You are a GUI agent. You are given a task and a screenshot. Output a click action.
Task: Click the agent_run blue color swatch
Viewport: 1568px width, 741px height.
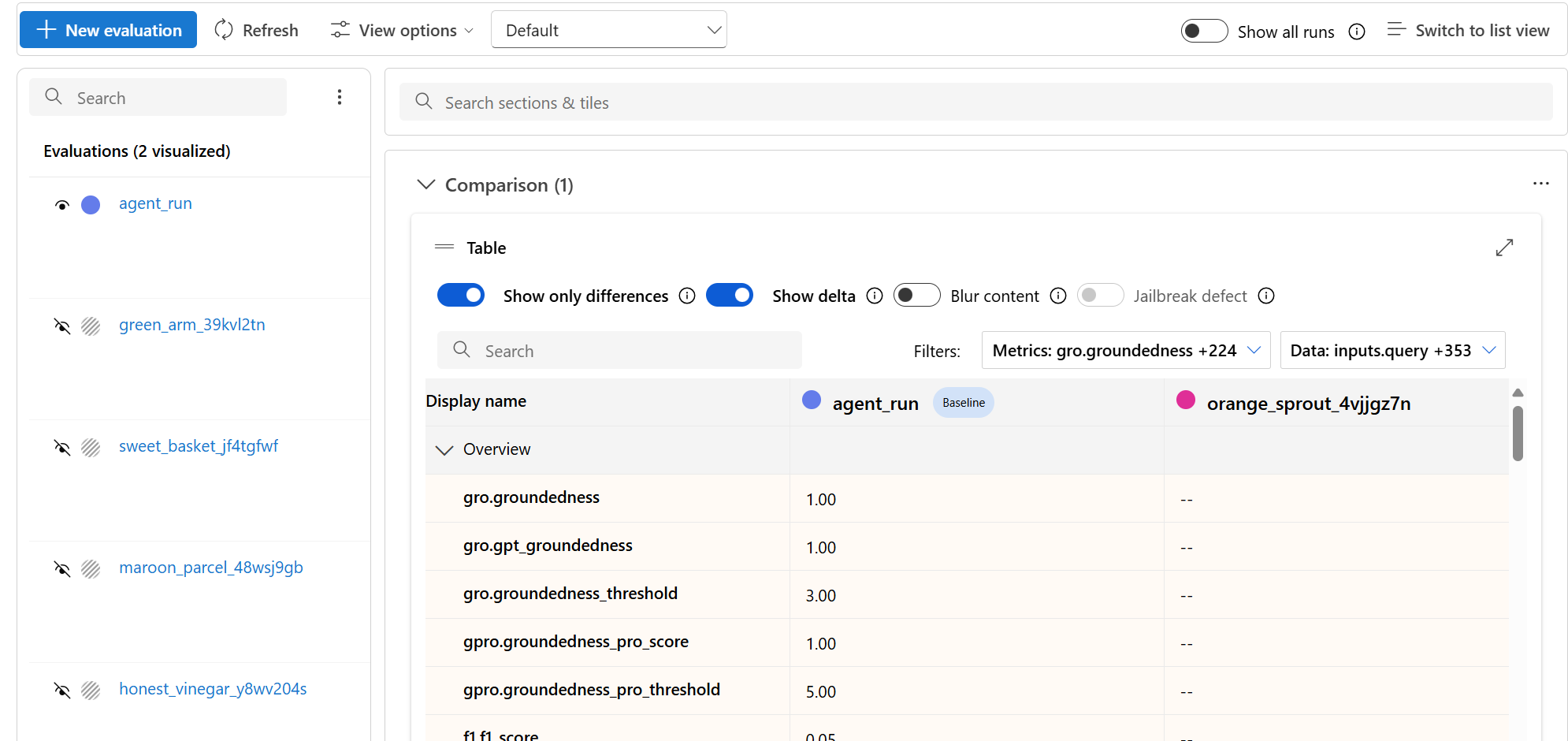(91, 205)
